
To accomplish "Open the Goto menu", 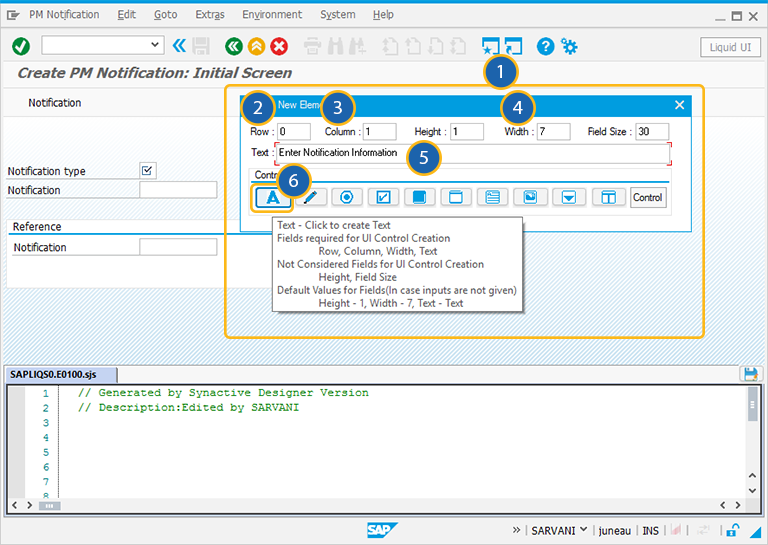I will point(166,15).
